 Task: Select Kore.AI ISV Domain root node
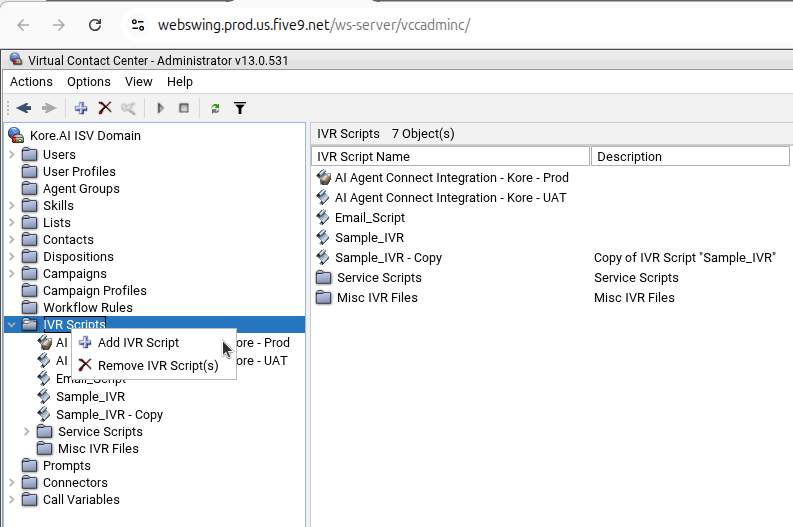tap(85, 136)
